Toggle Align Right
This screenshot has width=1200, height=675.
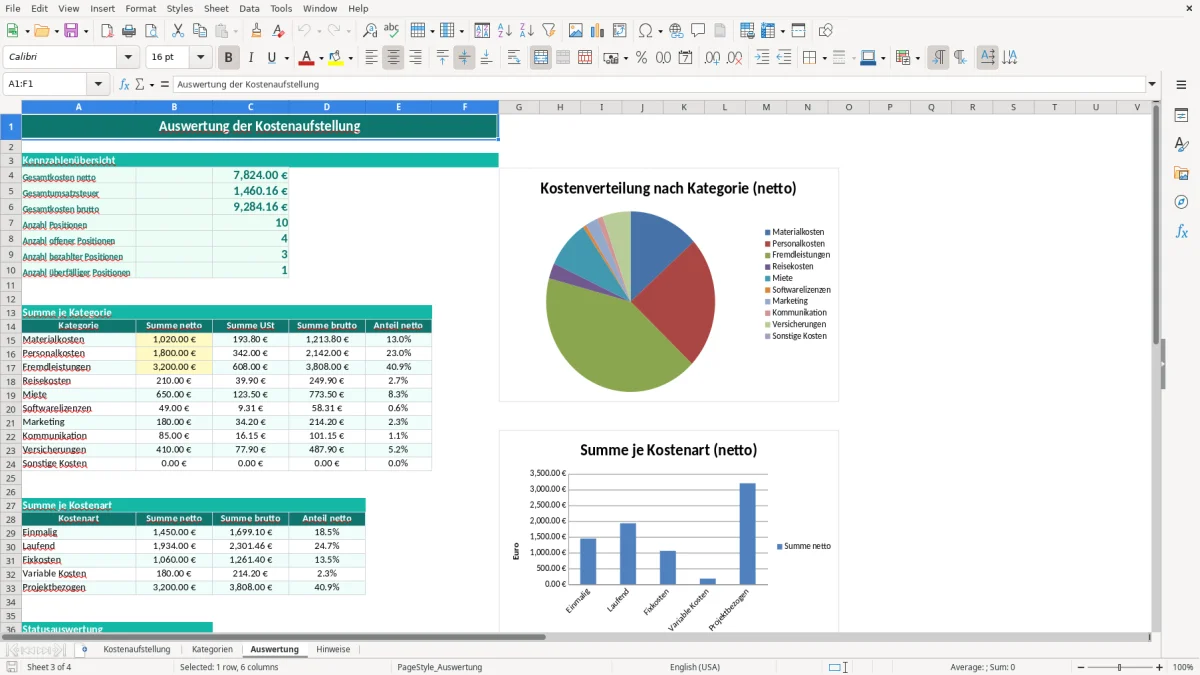coord(415,58)
